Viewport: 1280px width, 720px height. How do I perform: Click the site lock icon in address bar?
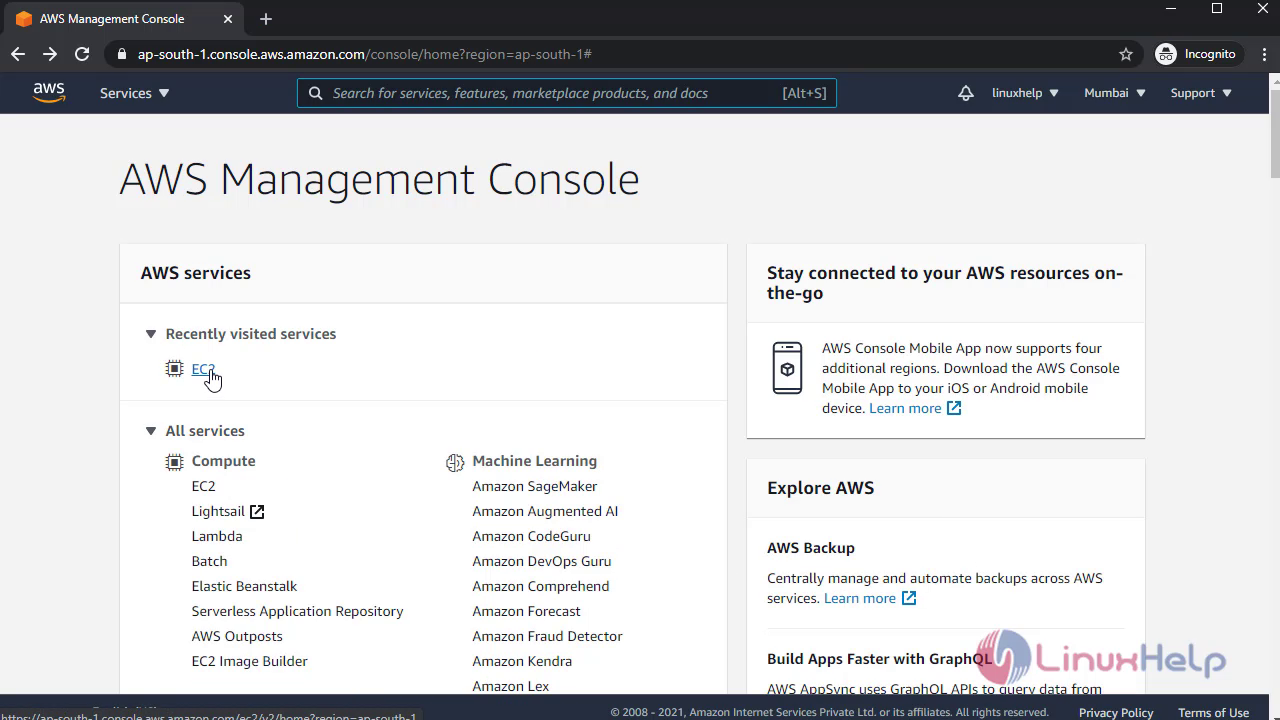(x=122, y=54)
